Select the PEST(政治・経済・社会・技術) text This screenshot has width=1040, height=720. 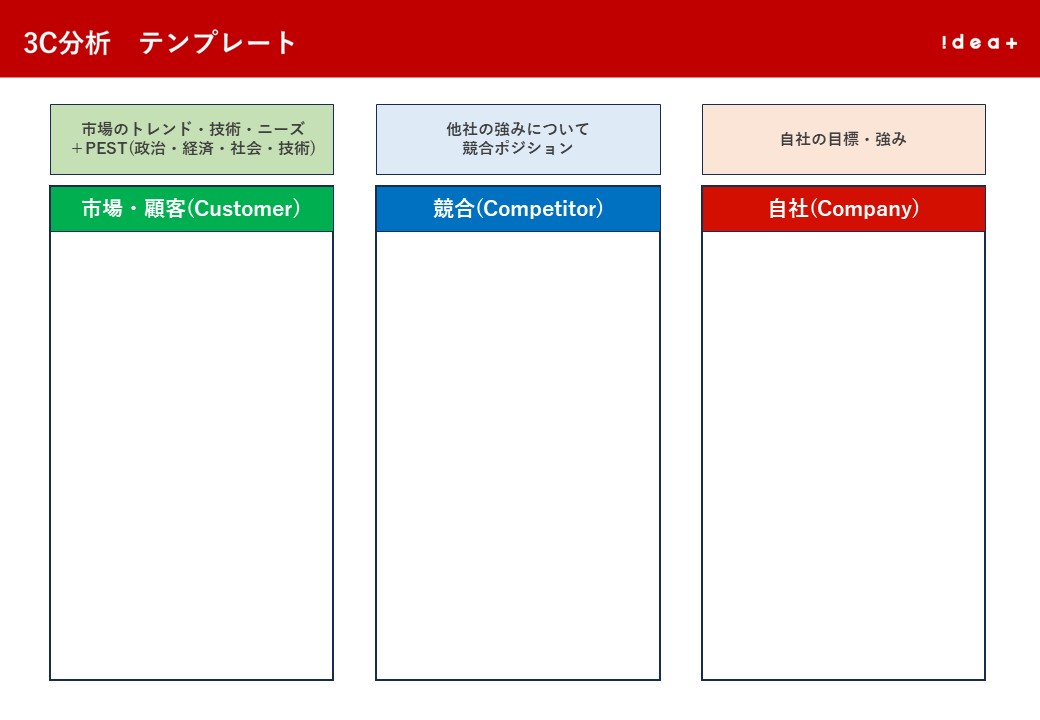coord(190,150)
